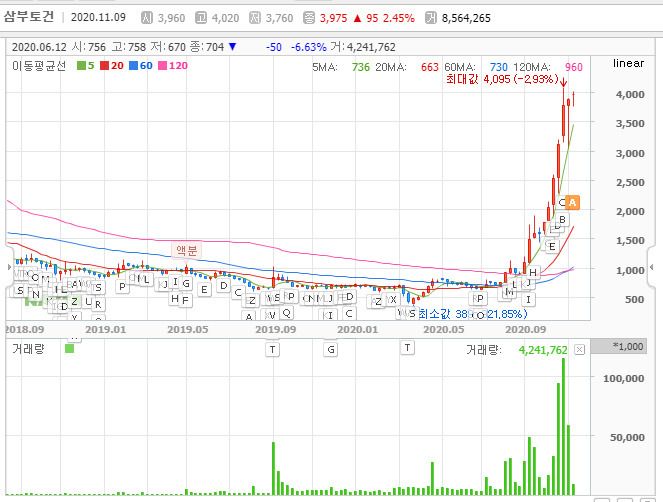
Task: Click the 4,000 price axis label
Action: pyautogui.click(x=630, y=94)
